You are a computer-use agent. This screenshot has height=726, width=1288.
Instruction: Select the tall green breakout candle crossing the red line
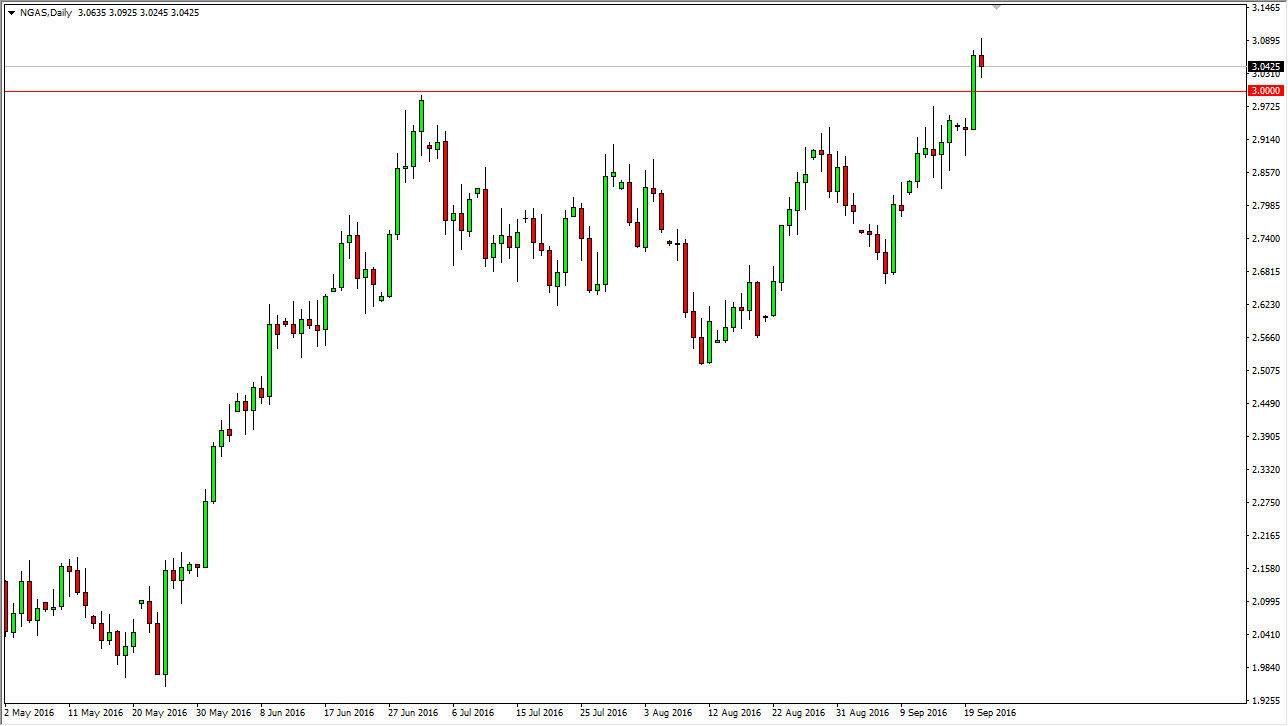click(x=973, y=92)
